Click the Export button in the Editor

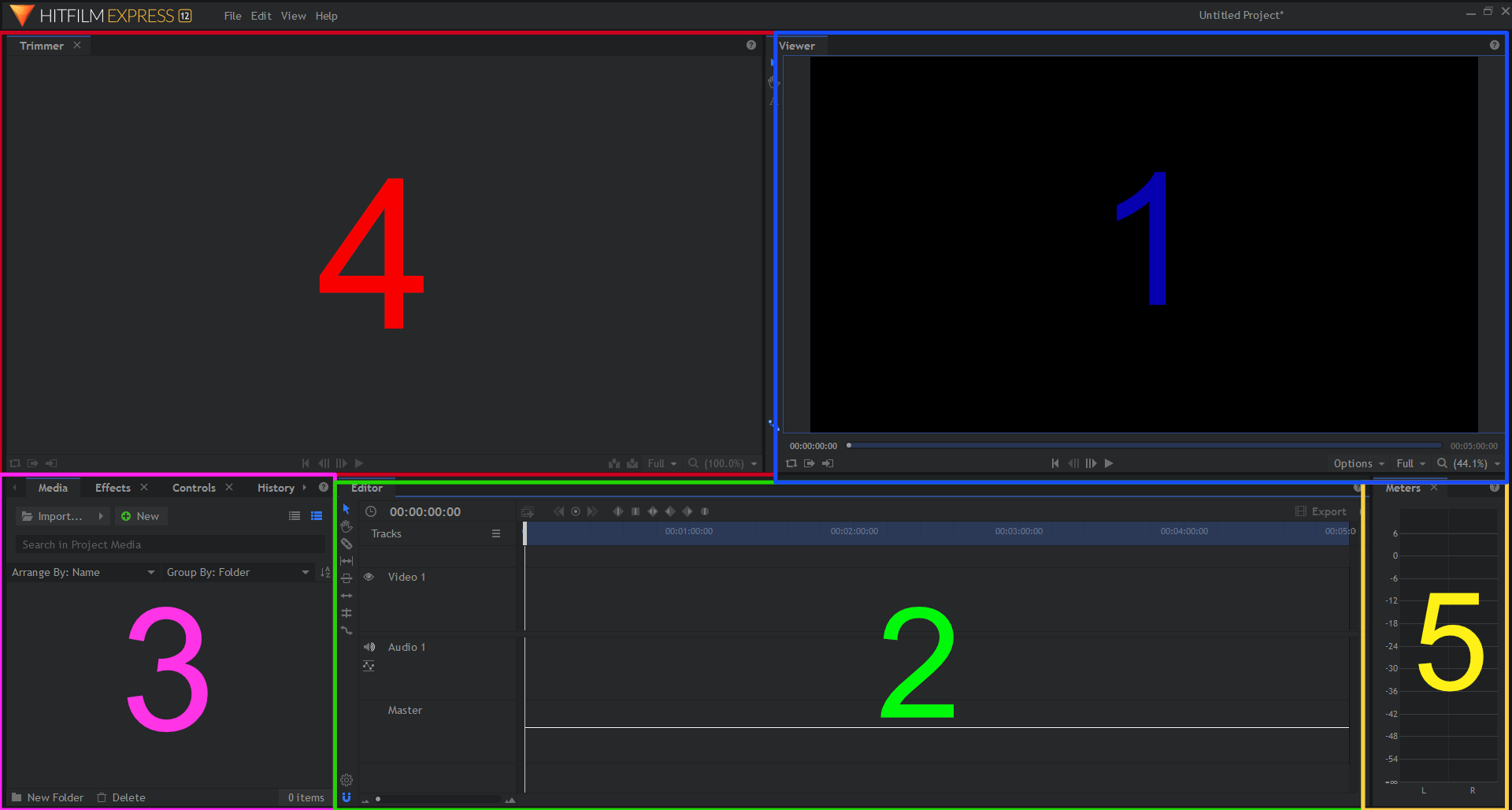click(1329, 511)
